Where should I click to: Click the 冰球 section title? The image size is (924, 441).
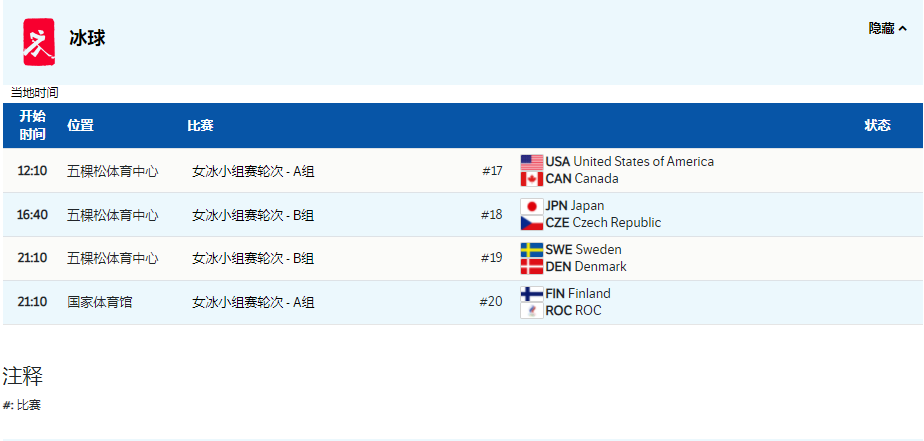87,39
